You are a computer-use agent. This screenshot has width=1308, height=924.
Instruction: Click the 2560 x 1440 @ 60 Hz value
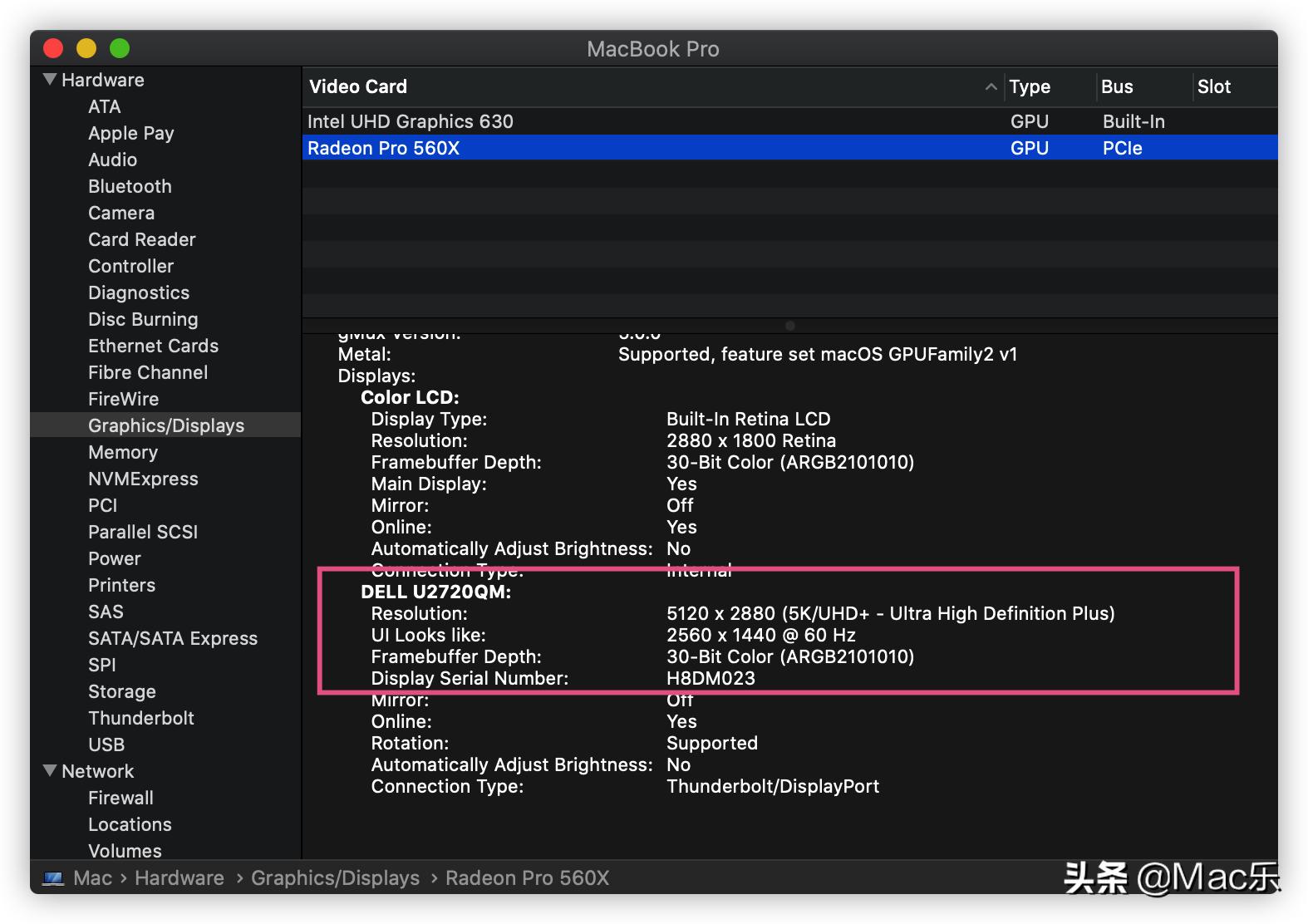[x=760, y=635]
